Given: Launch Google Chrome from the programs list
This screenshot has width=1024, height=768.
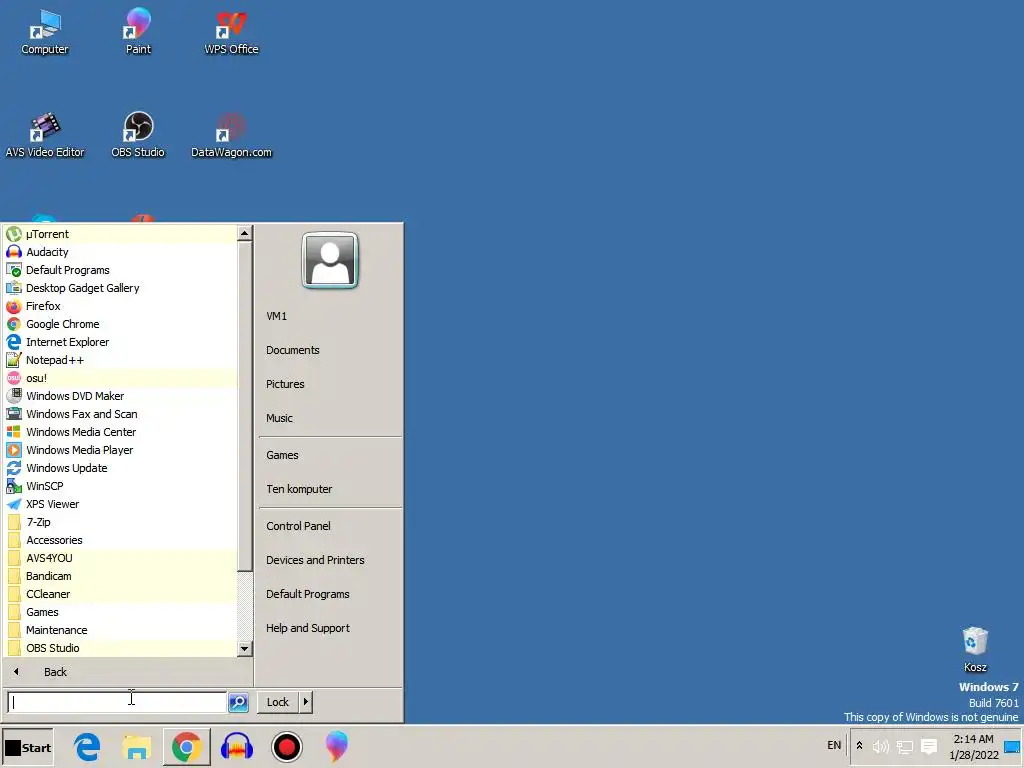Looking at the screenshot, I should (x=121, y=324).
